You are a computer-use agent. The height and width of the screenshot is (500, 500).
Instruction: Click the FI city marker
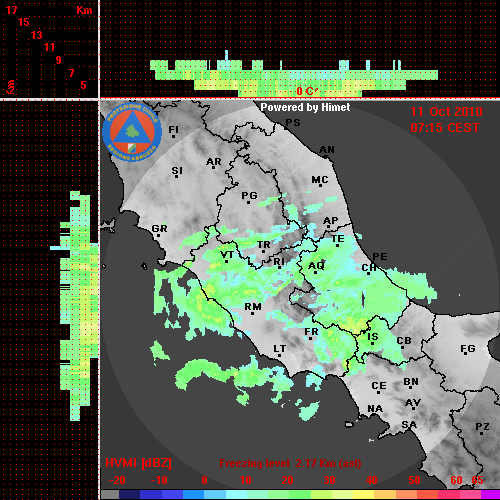pos(173,130)
